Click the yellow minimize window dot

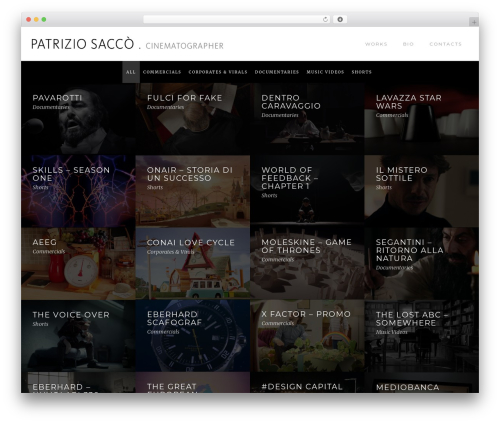(36, 19)
